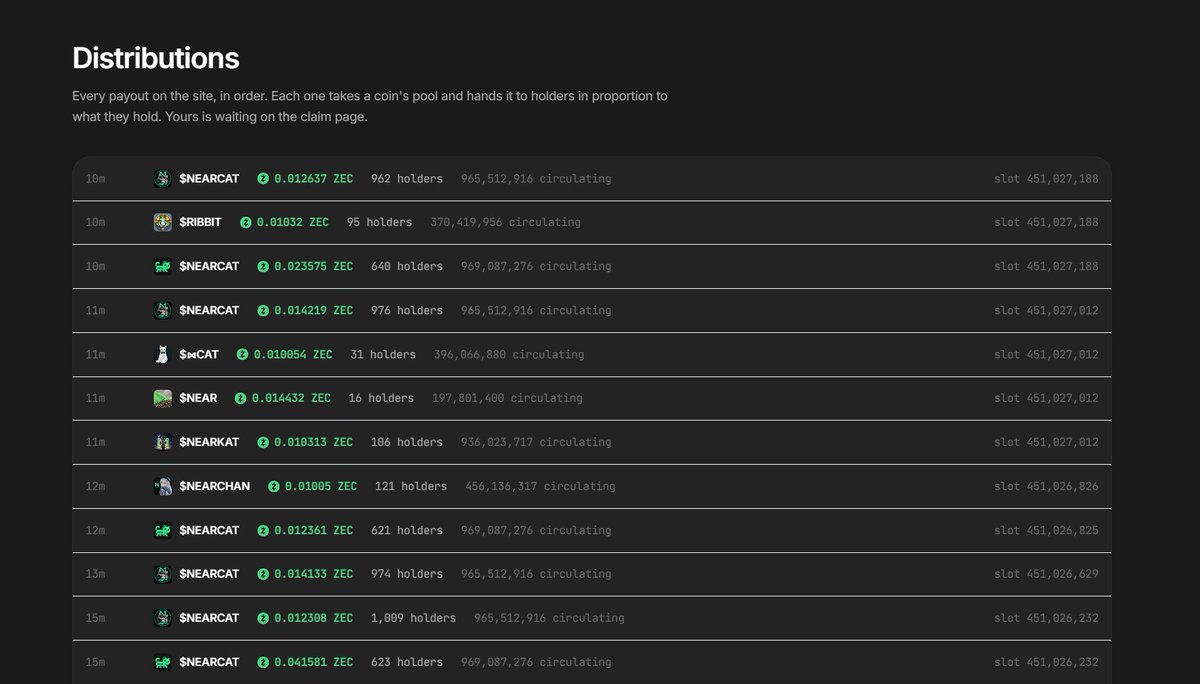The height and width of the screenshot is (684, 1200).
Task: Open the $NEARCAT name in the 962 holders row
Action: [210, 179]
